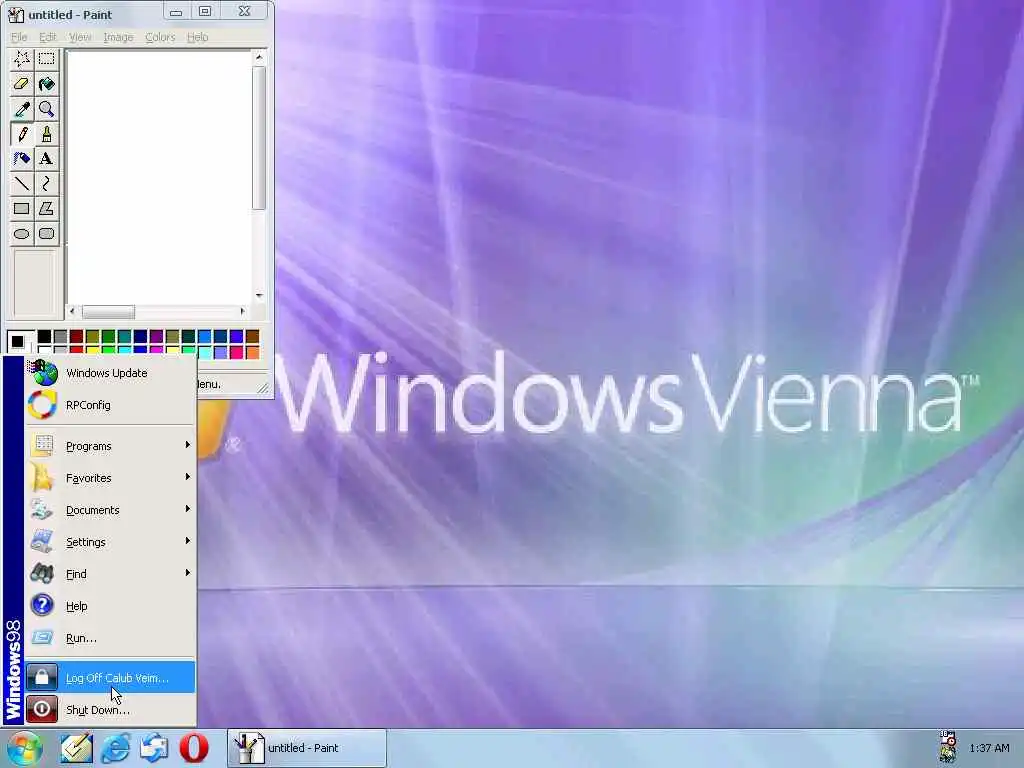This screenshot has width=1024, height=768.
Task: Pick the black color swatch
Action: point(44,336)
